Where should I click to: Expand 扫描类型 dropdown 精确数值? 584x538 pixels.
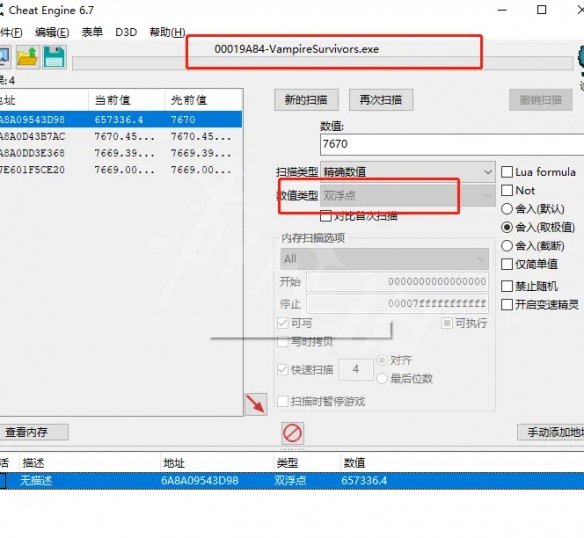pyautogui.click(x=407, y=172)
